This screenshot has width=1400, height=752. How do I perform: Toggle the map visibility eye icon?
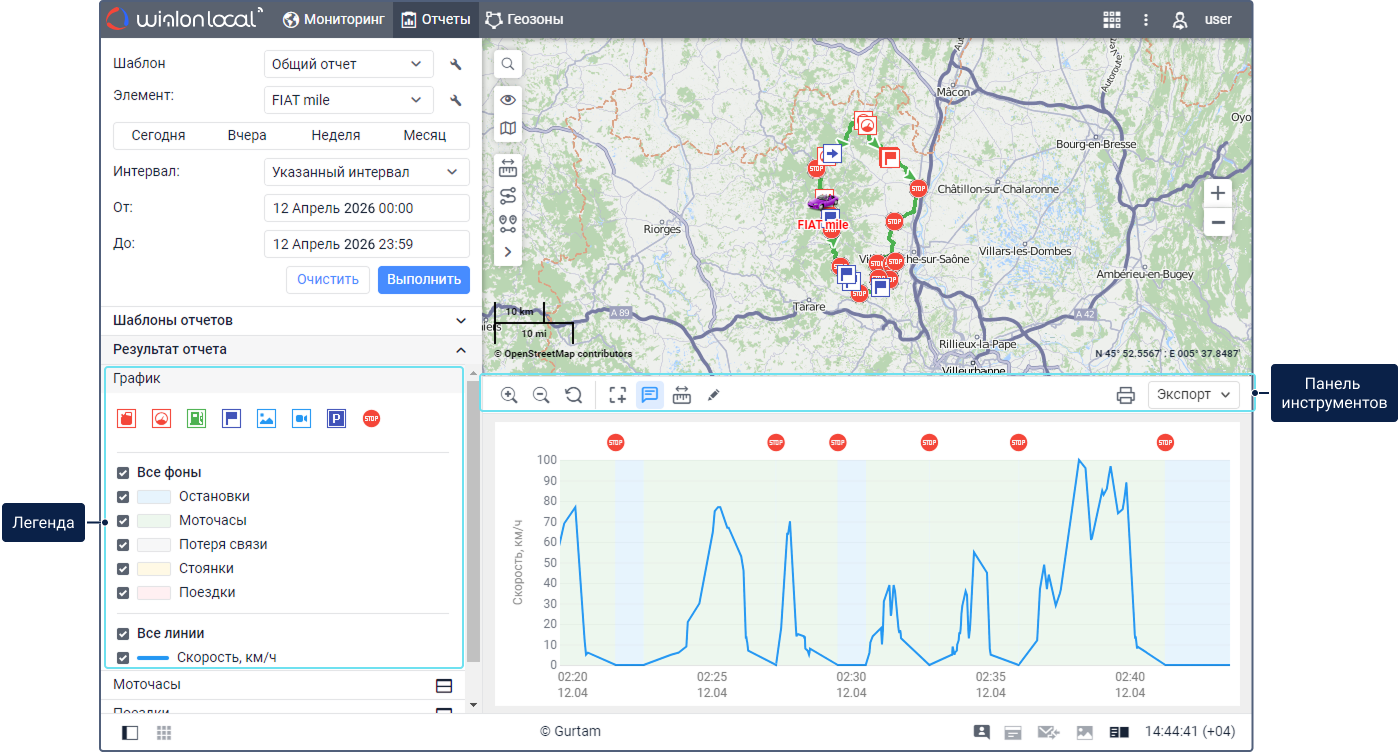pos(508,99)
